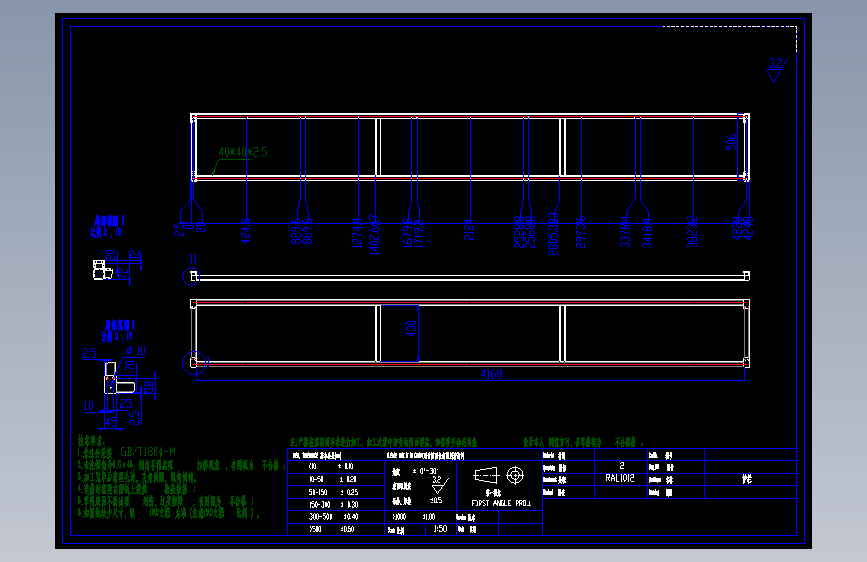The height and width of the screenshot is (562, 867).
Task: Select the 4168 overall length dimension
Action: coord(491,374)
